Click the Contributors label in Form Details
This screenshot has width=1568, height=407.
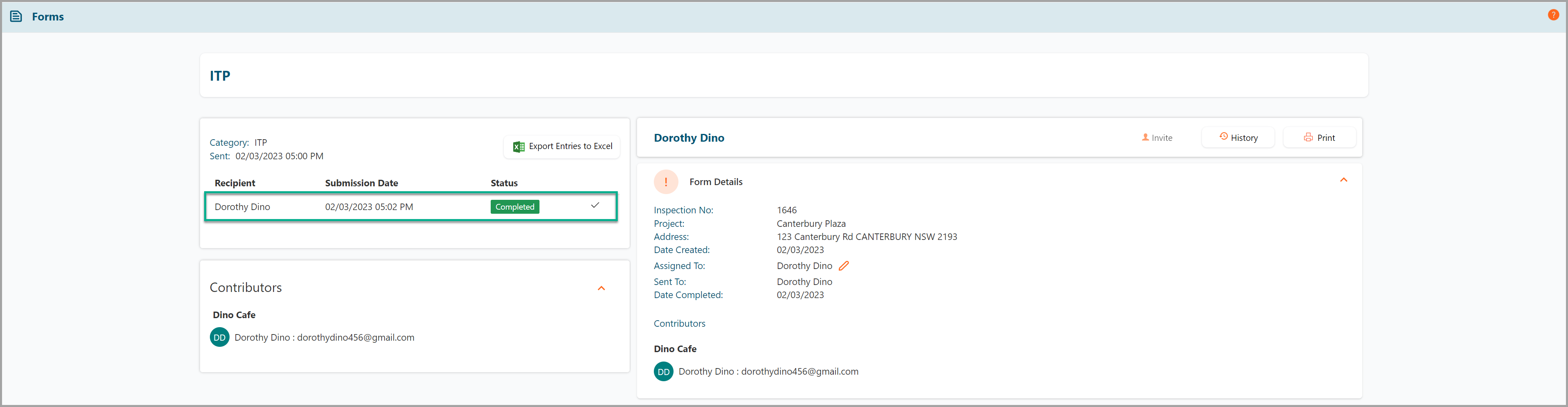tap(679, 323)
